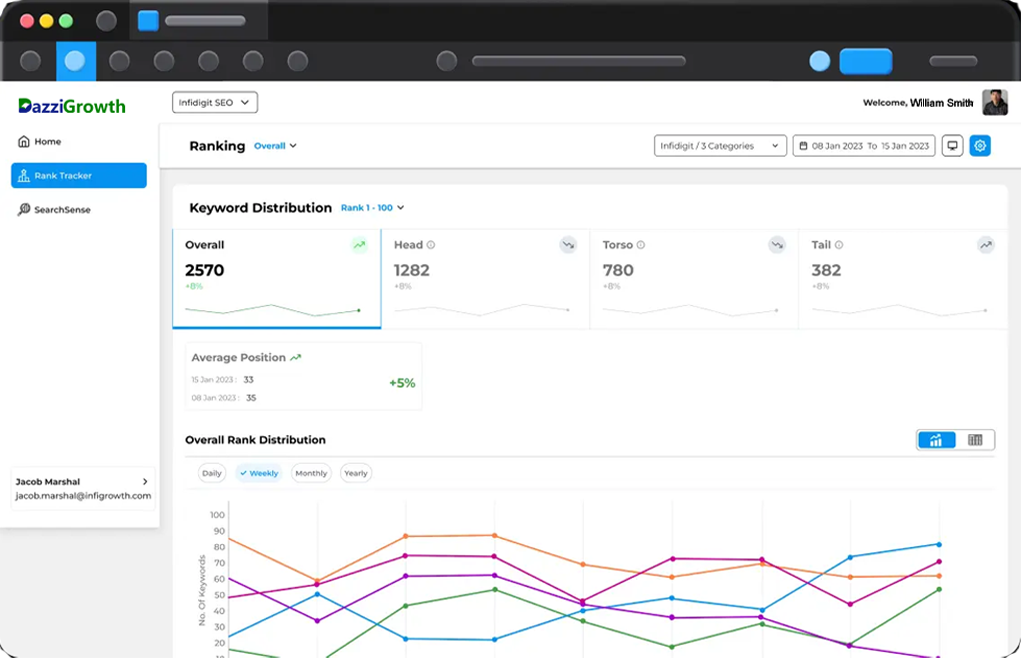
Task: Open SearchSense in the sidebar
Action: [x=62, y=210]
